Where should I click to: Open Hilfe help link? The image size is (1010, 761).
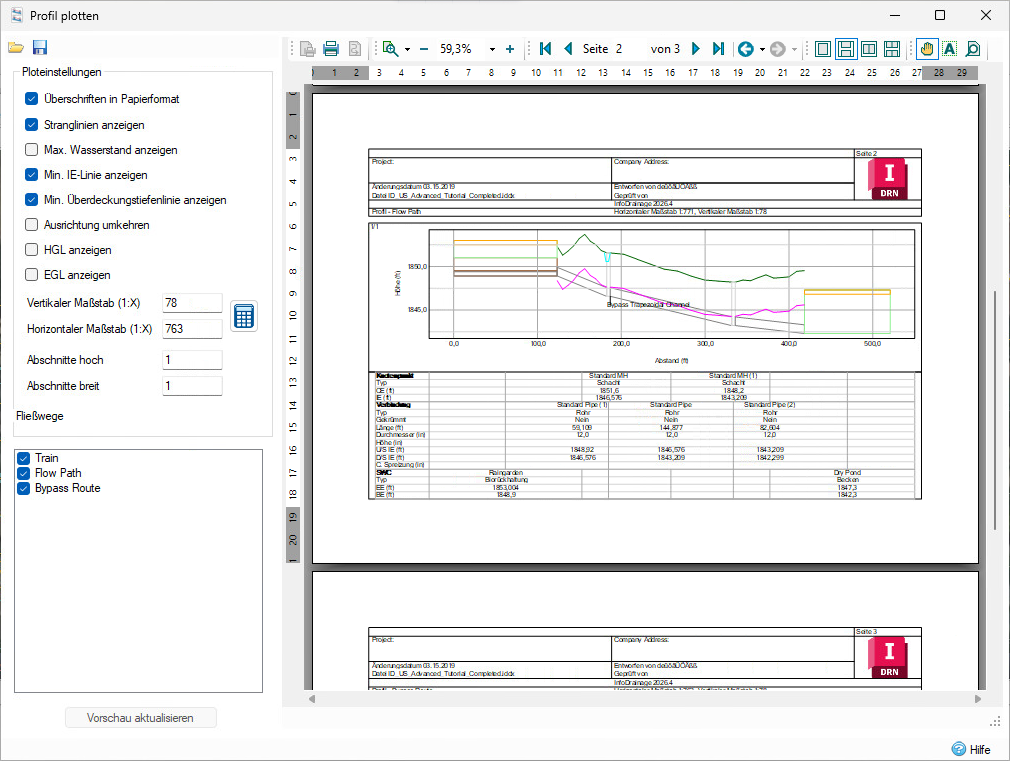[971, 749]
